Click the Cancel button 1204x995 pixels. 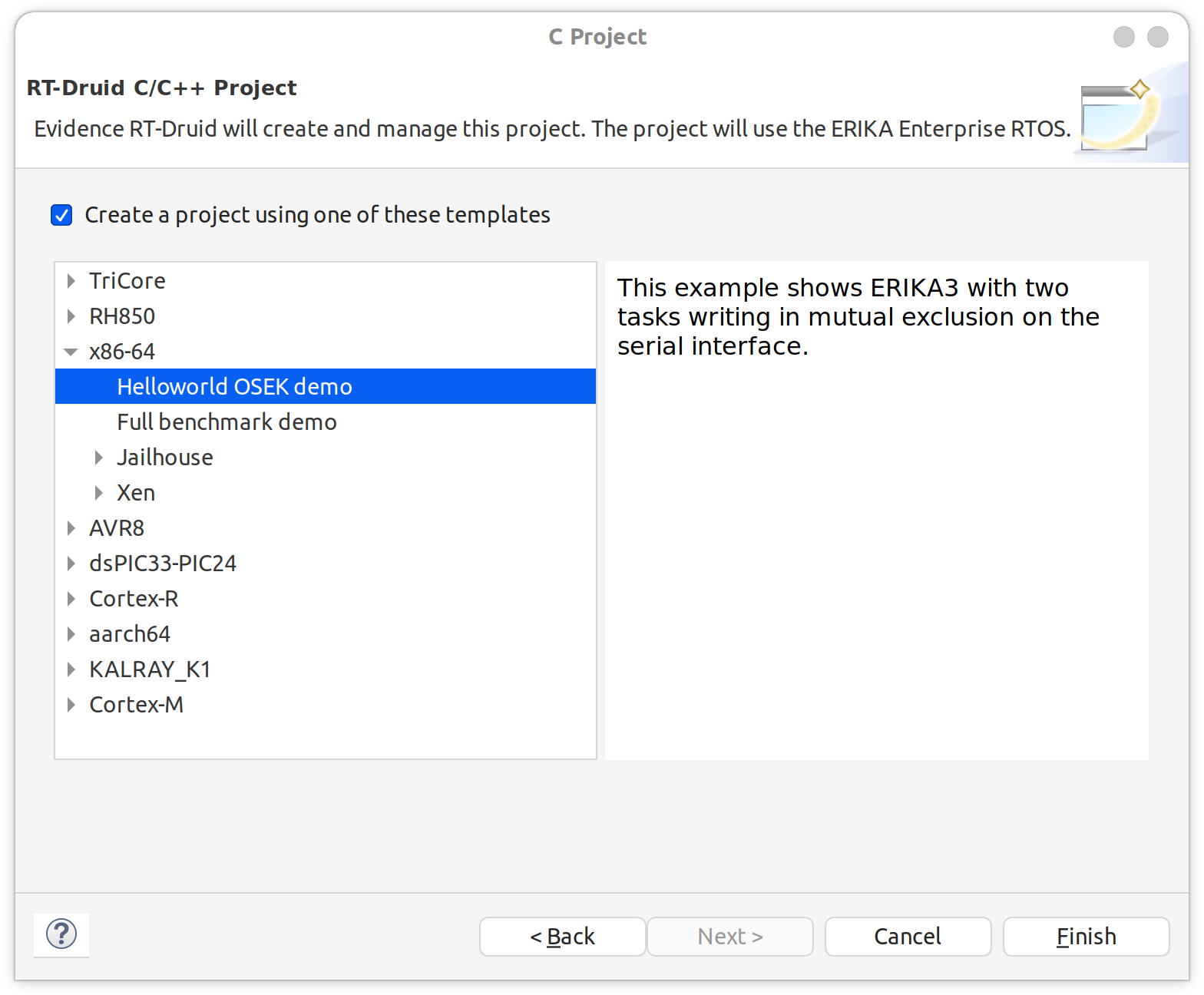(x=908, y=937)
